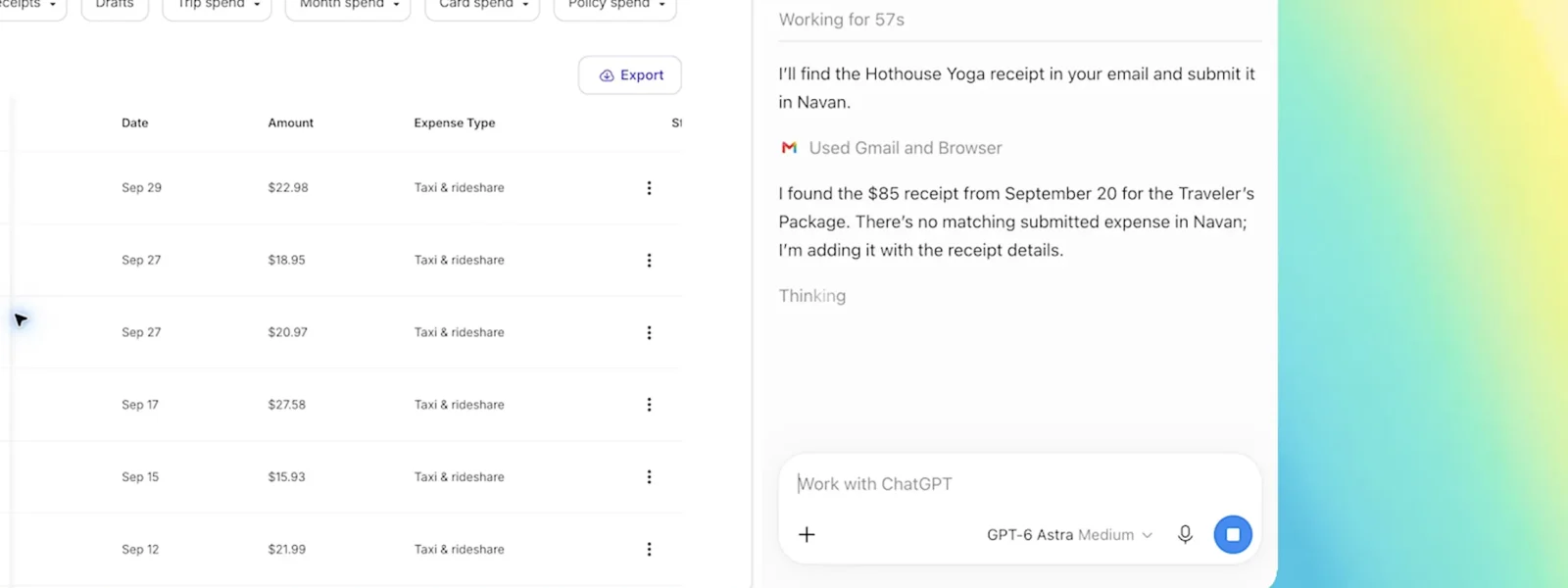
Task: Focus the Work with ChatGPT input field
Action: [x=1019, y=484]
